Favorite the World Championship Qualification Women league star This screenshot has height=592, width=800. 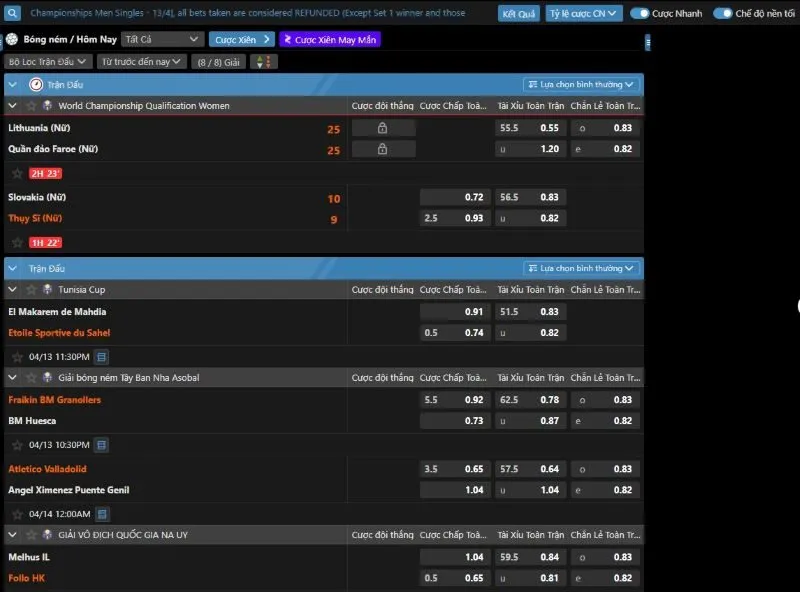tap(31, 106)
